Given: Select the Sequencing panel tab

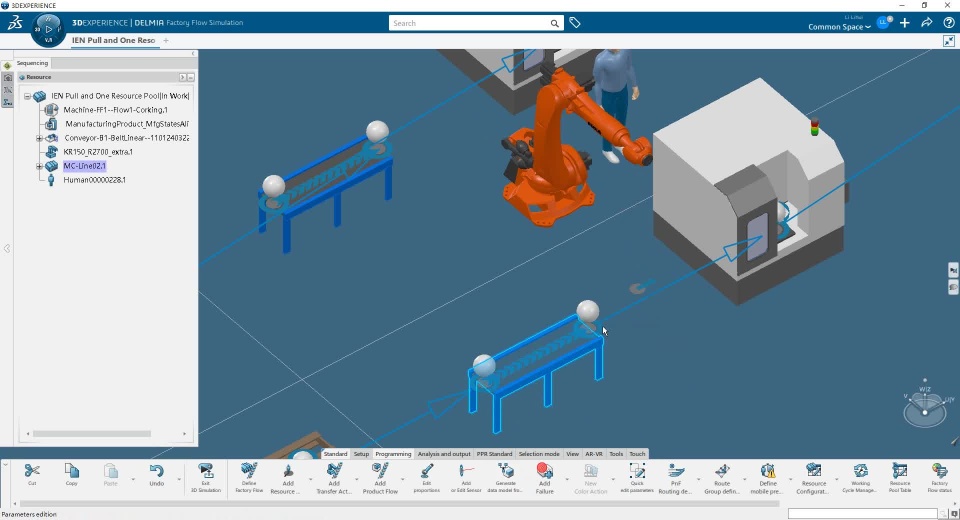Looking at the screenshot, I should tap(32, 63).
